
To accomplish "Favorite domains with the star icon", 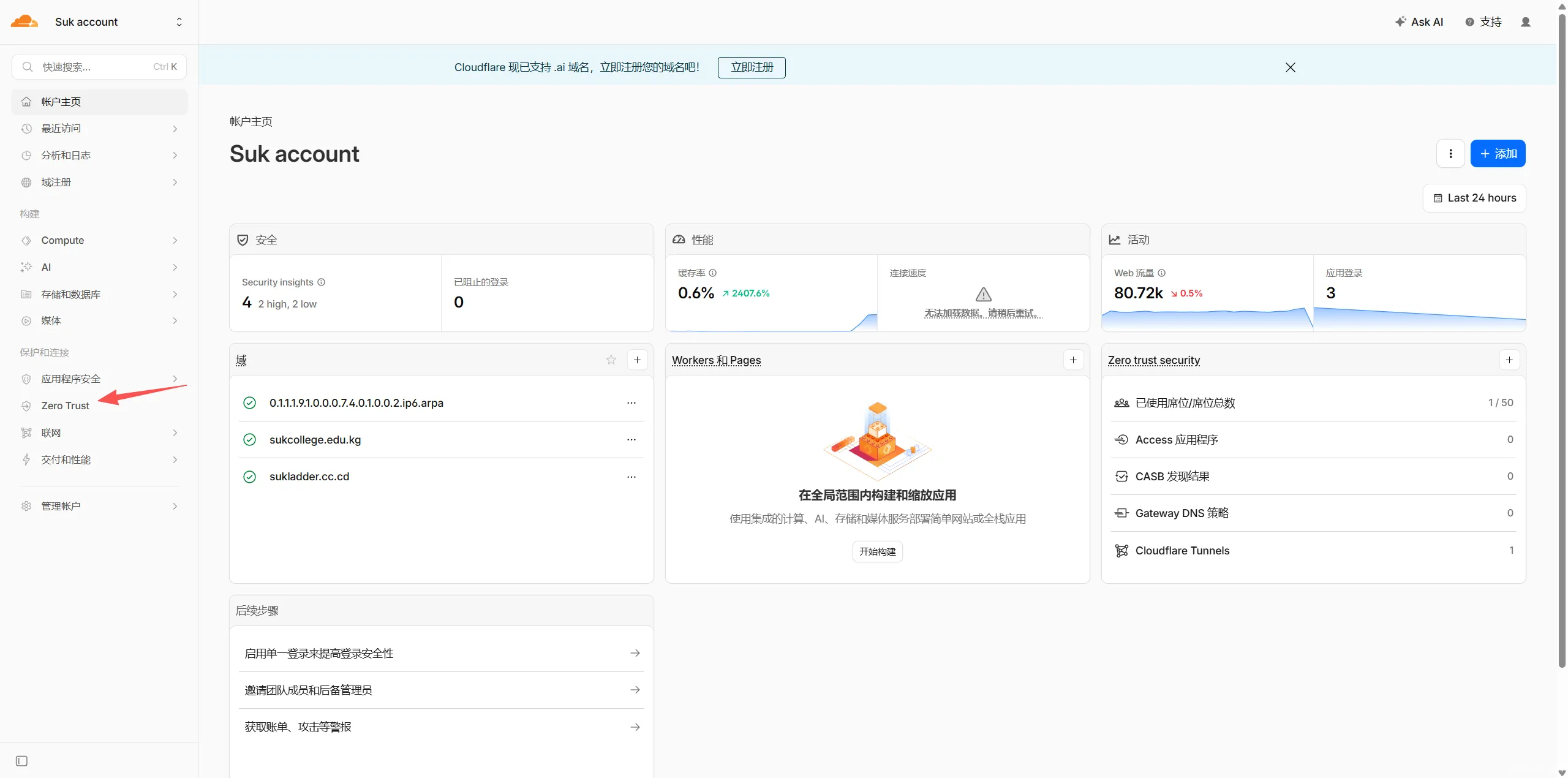I will click(611, 360).
